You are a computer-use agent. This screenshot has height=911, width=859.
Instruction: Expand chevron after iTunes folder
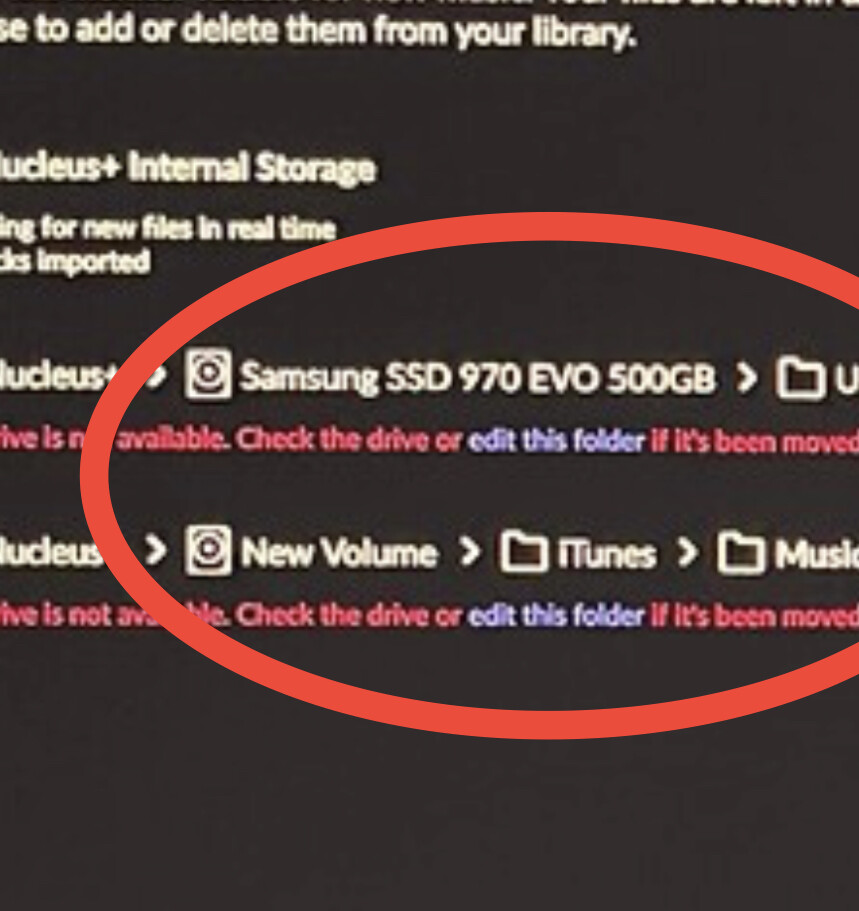click(688, 553)
